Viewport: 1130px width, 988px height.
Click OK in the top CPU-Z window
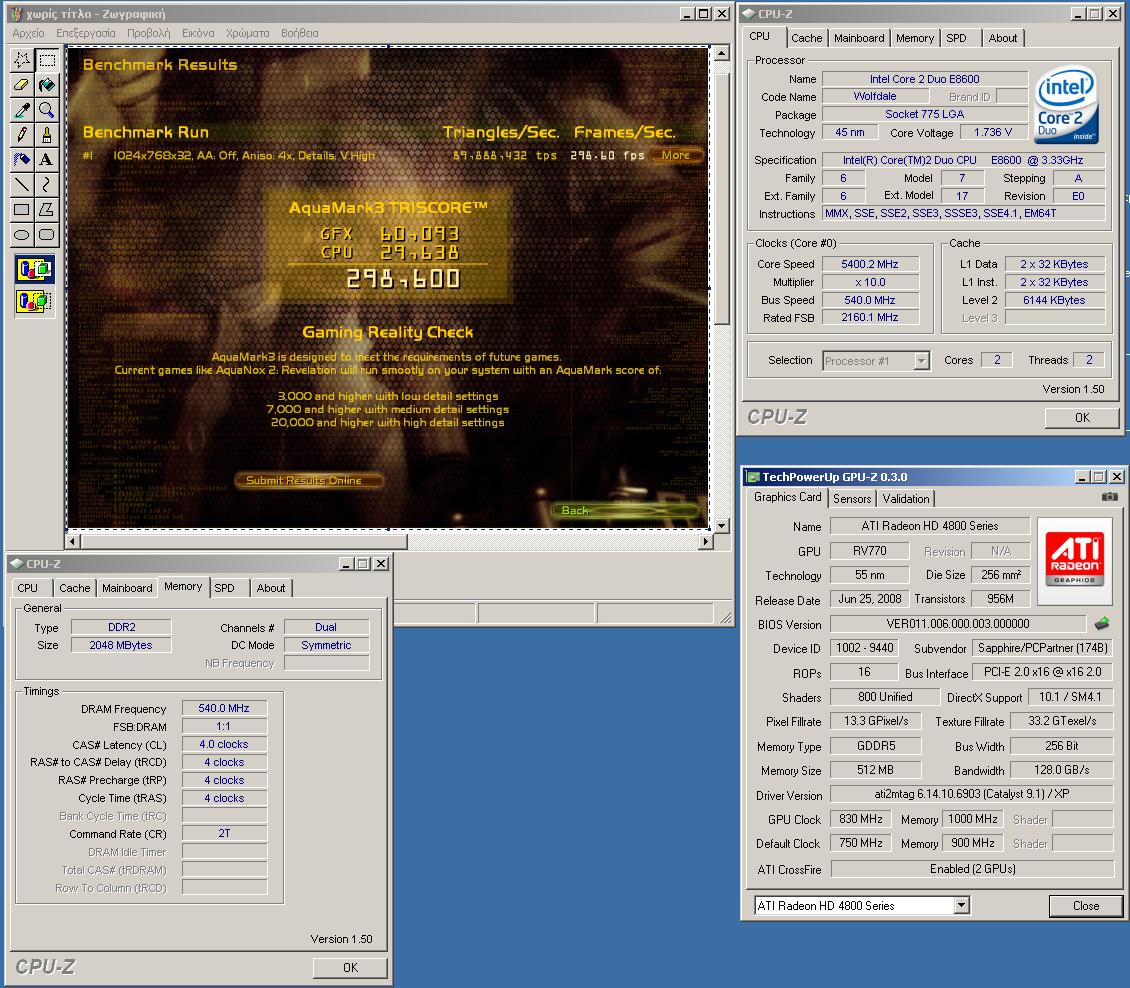pyautogui.click(x=1082, y=418)
